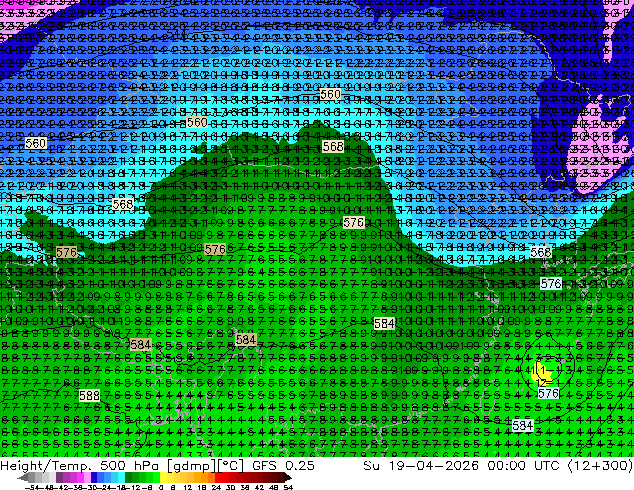Click the bright yellow swatch in color scale

(163, 477)
